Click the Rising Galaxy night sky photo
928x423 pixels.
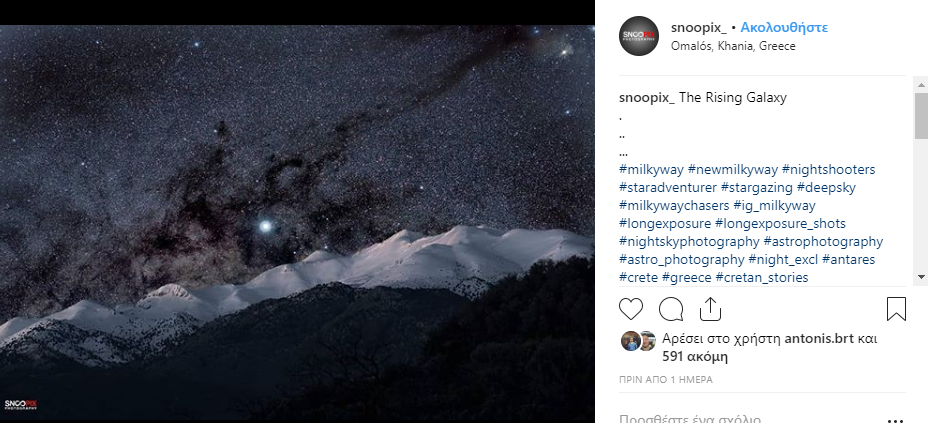pyautogui.click(x=297, y=222)
